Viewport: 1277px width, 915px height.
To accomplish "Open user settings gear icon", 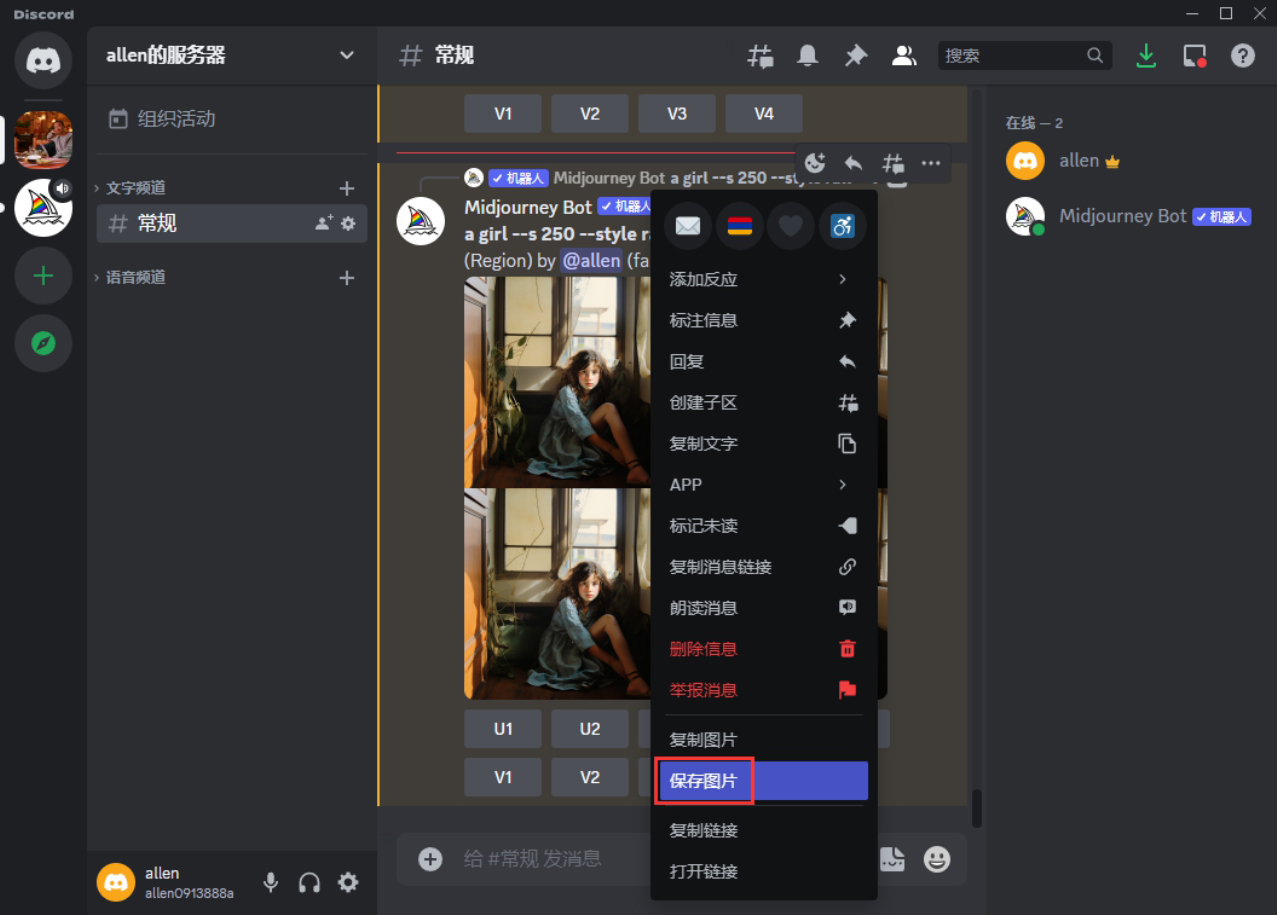I will [348, 882].
